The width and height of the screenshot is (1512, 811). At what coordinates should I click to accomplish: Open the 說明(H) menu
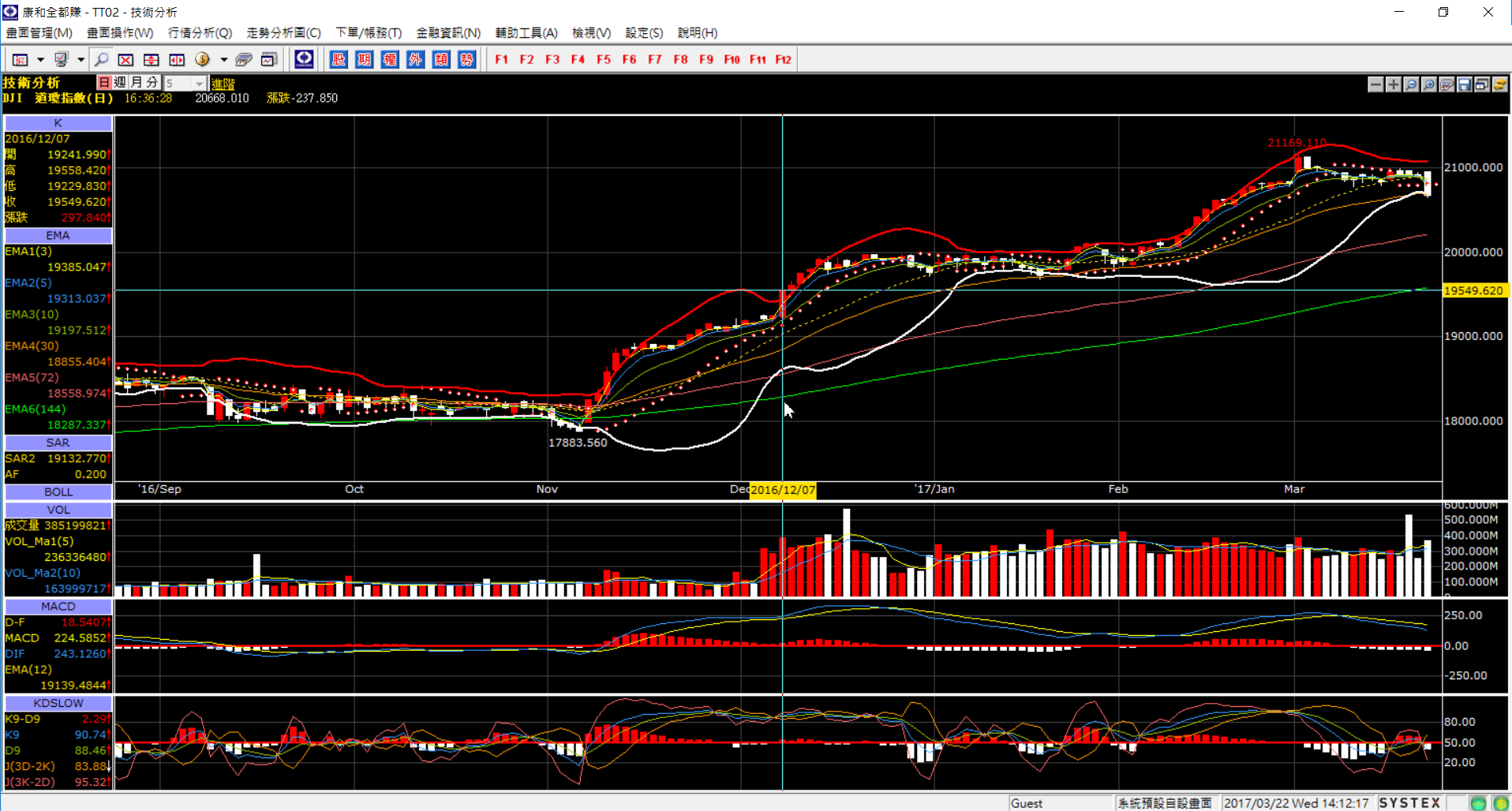[698, 32]
